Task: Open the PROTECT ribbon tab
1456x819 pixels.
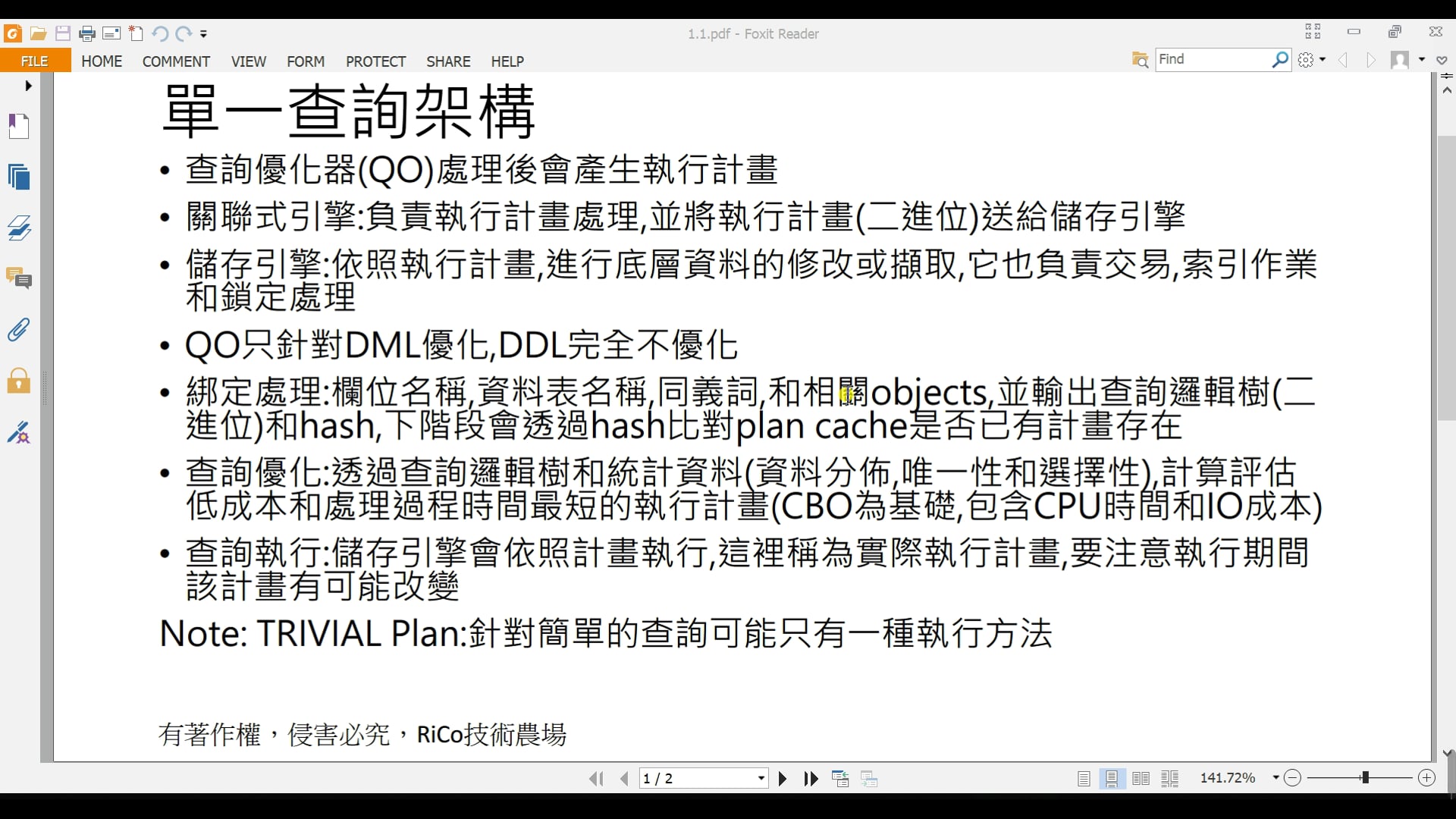Action: (375, 61)
